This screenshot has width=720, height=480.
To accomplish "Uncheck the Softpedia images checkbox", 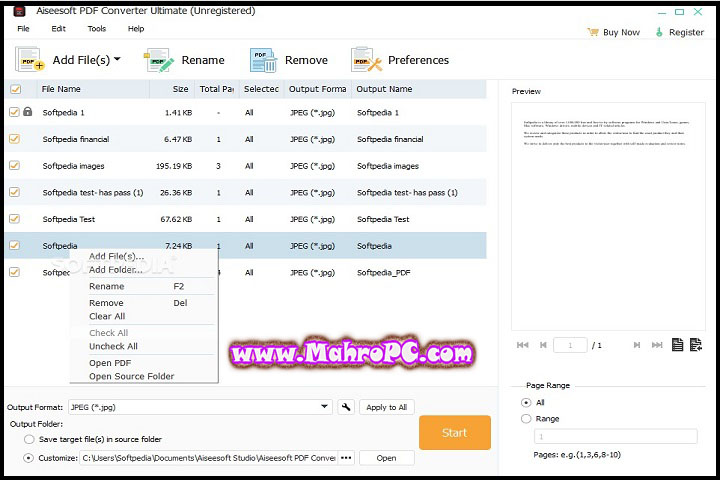I will (14, 165).
